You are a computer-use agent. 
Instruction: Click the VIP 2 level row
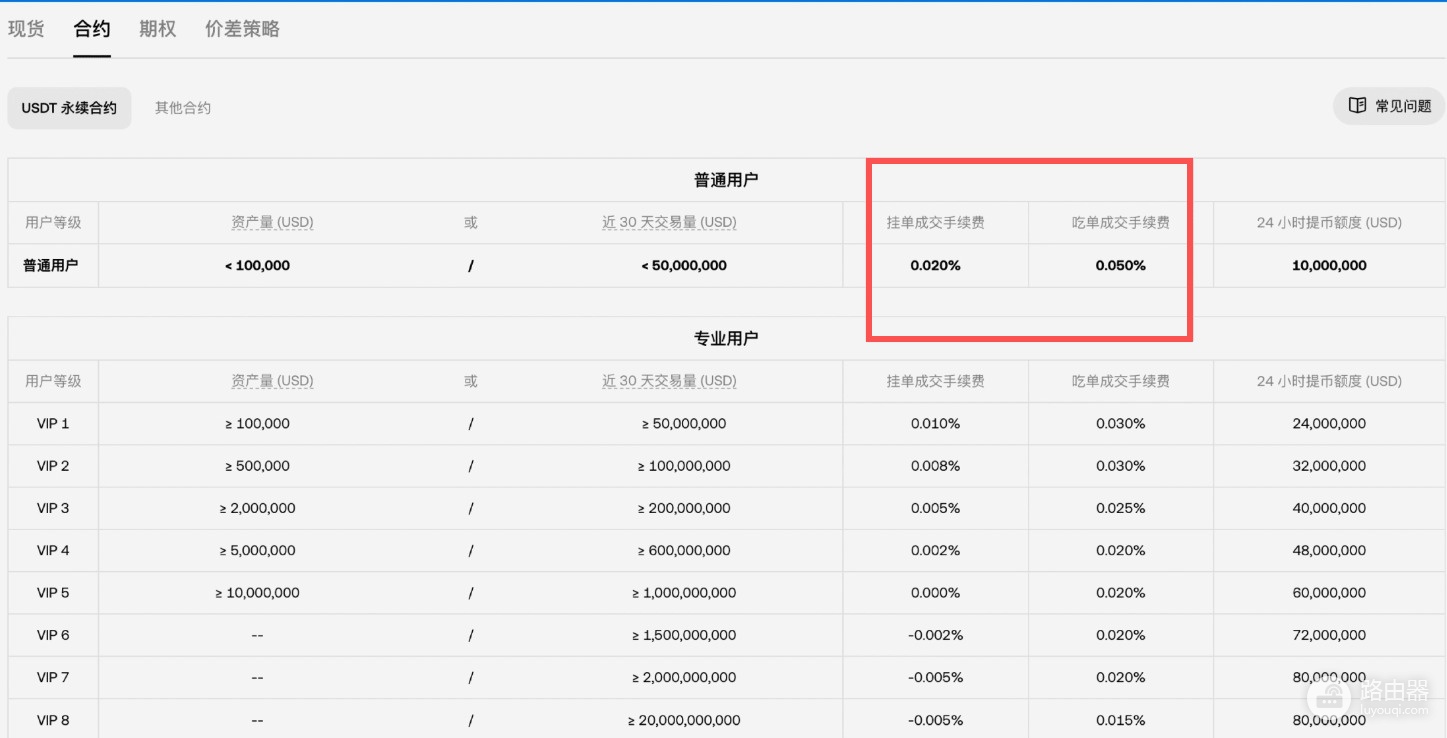coord(53,466)
